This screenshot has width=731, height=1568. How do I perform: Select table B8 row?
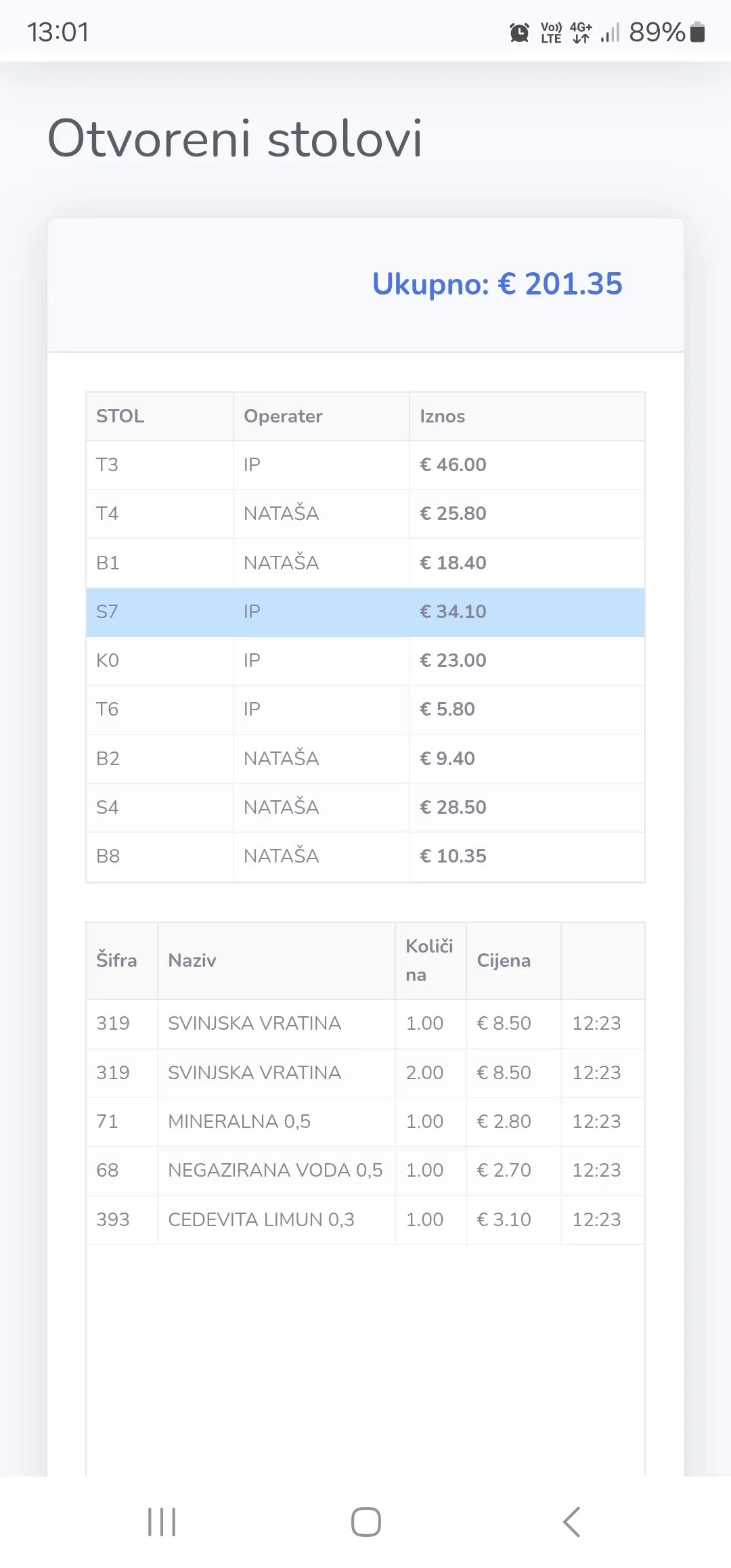365,856
